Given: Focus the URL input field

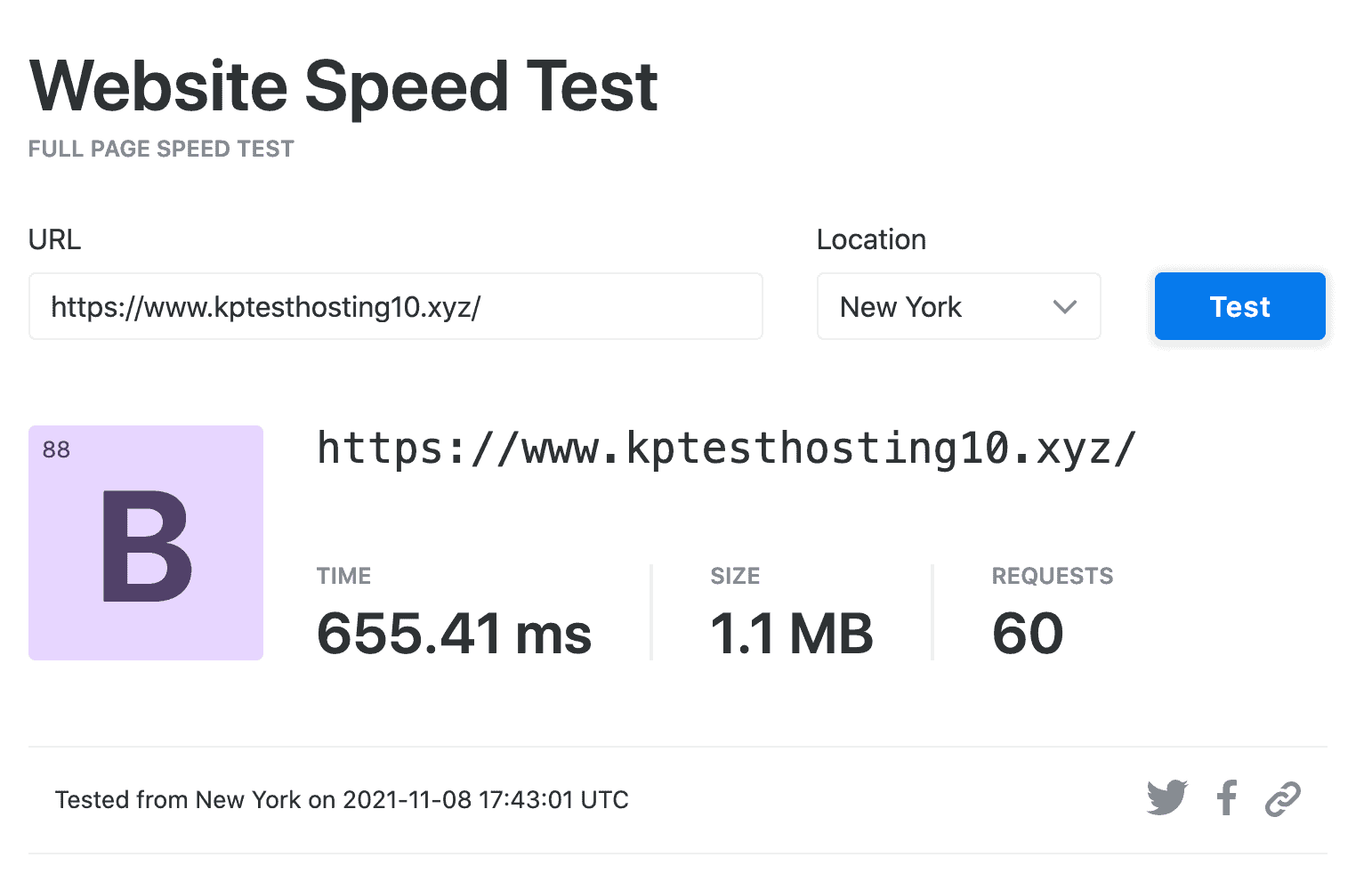Looking at the screenshot, I should click(x=395, y=307).
